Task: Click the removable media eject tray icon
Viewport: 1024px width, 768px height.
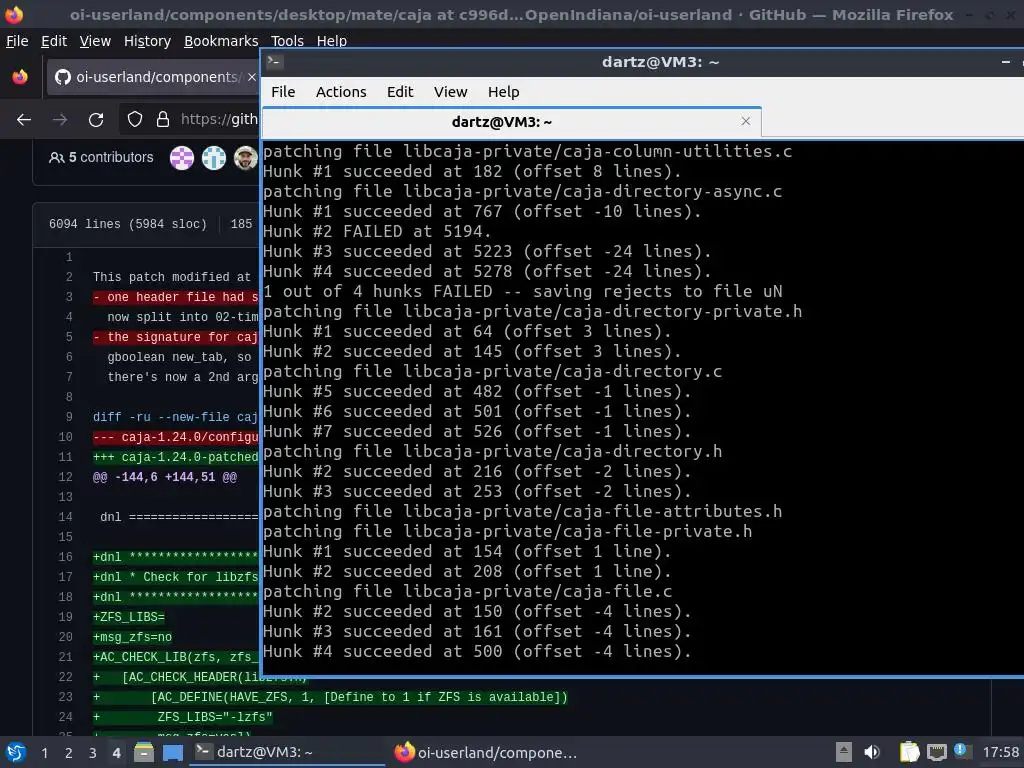Action: [844, 752]
